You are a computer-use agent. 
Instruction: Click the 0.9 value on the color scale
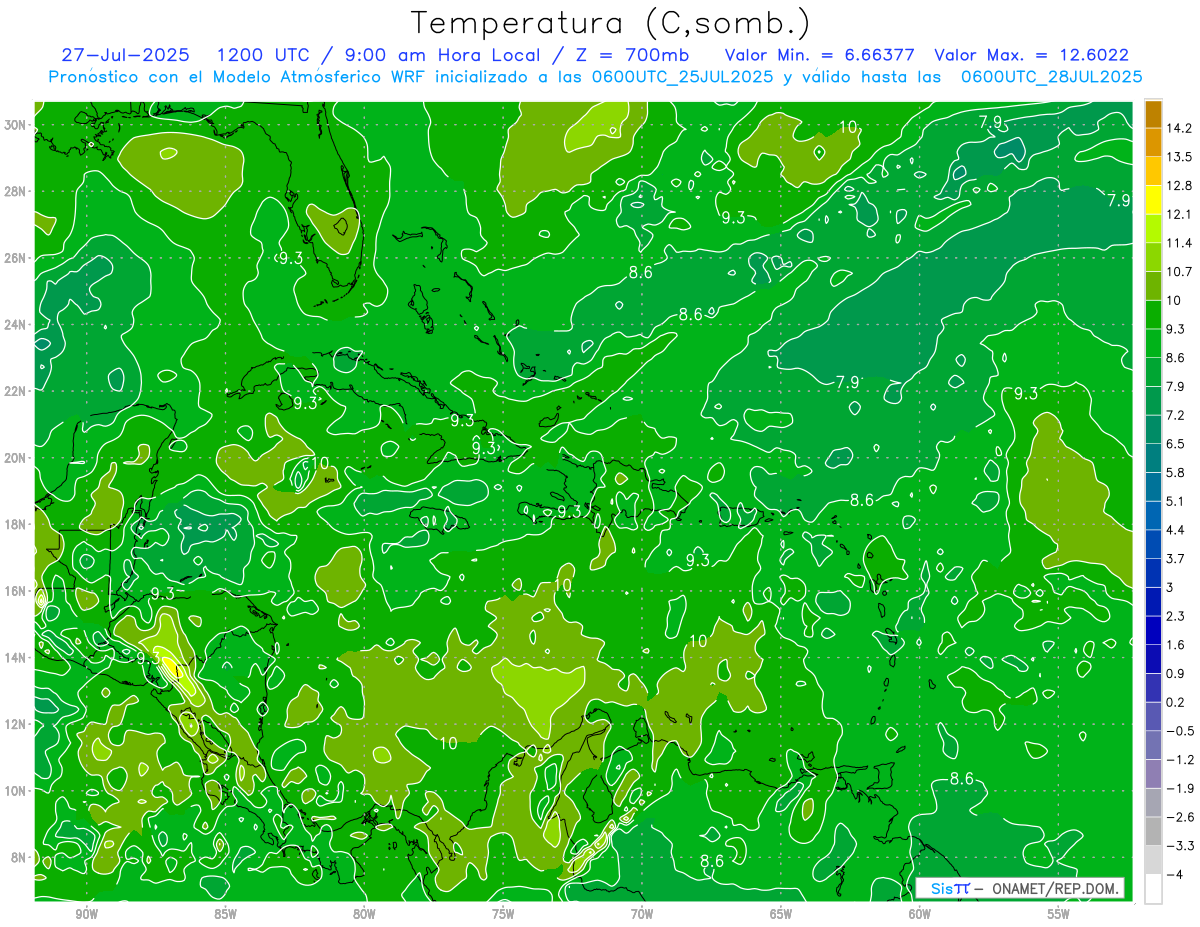pos(1177,673)
